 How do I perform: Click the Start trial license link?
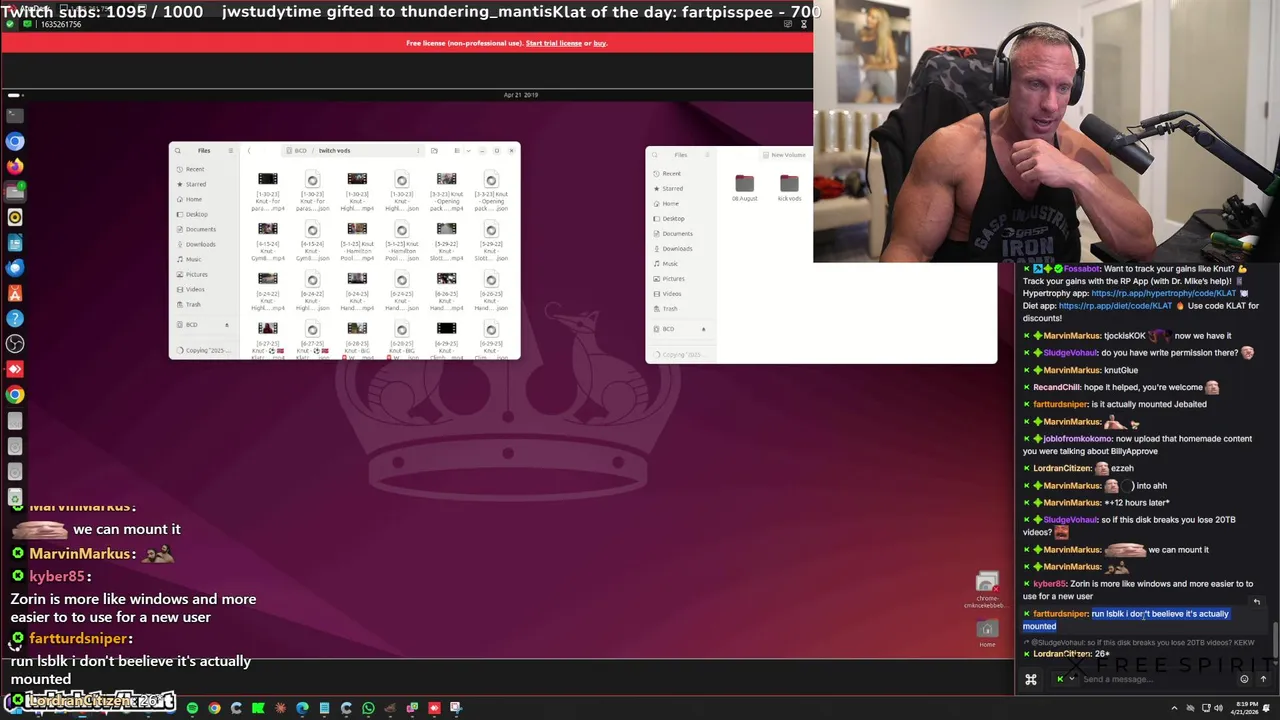(x=554, y=43)
